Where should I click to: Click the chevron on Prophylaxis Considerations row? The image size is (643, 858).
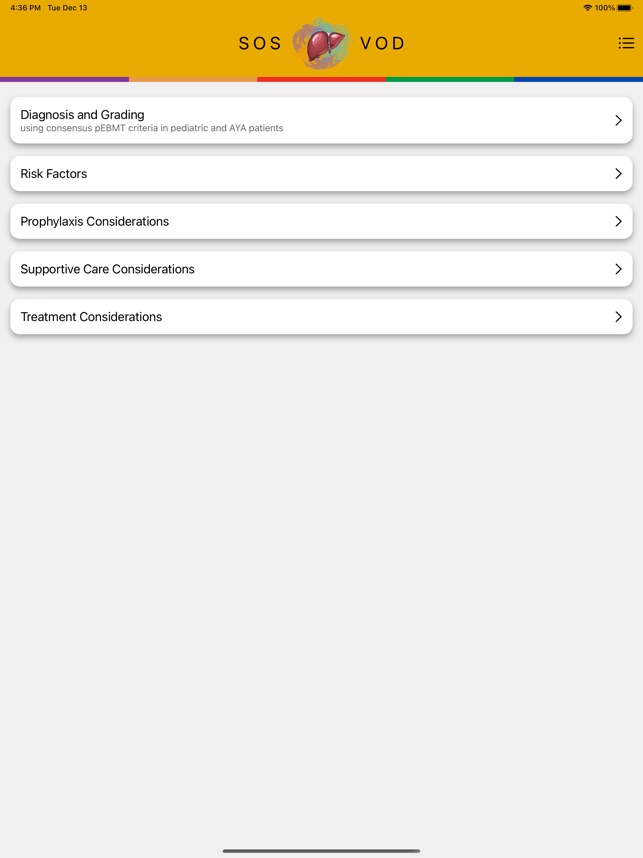(617, 221)
